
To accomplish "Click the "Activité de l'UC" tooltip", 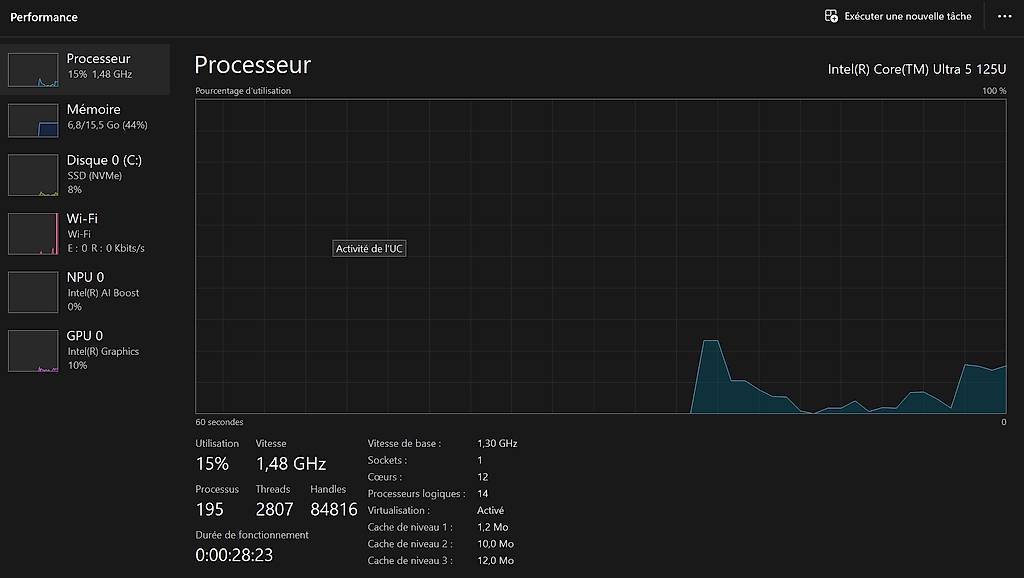I will coord(369,249).
